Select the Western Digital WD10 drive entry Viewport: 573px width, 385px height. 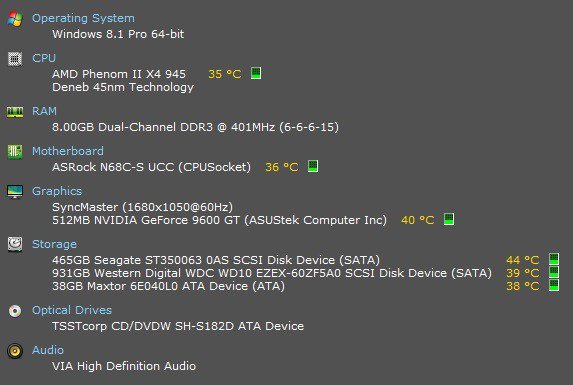(272, 273)
